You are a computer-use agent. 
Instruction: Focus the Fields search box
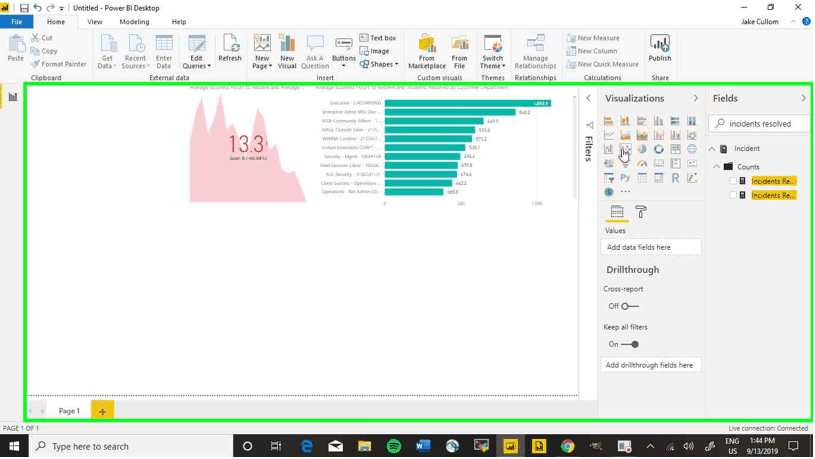[x=760, y=124]
